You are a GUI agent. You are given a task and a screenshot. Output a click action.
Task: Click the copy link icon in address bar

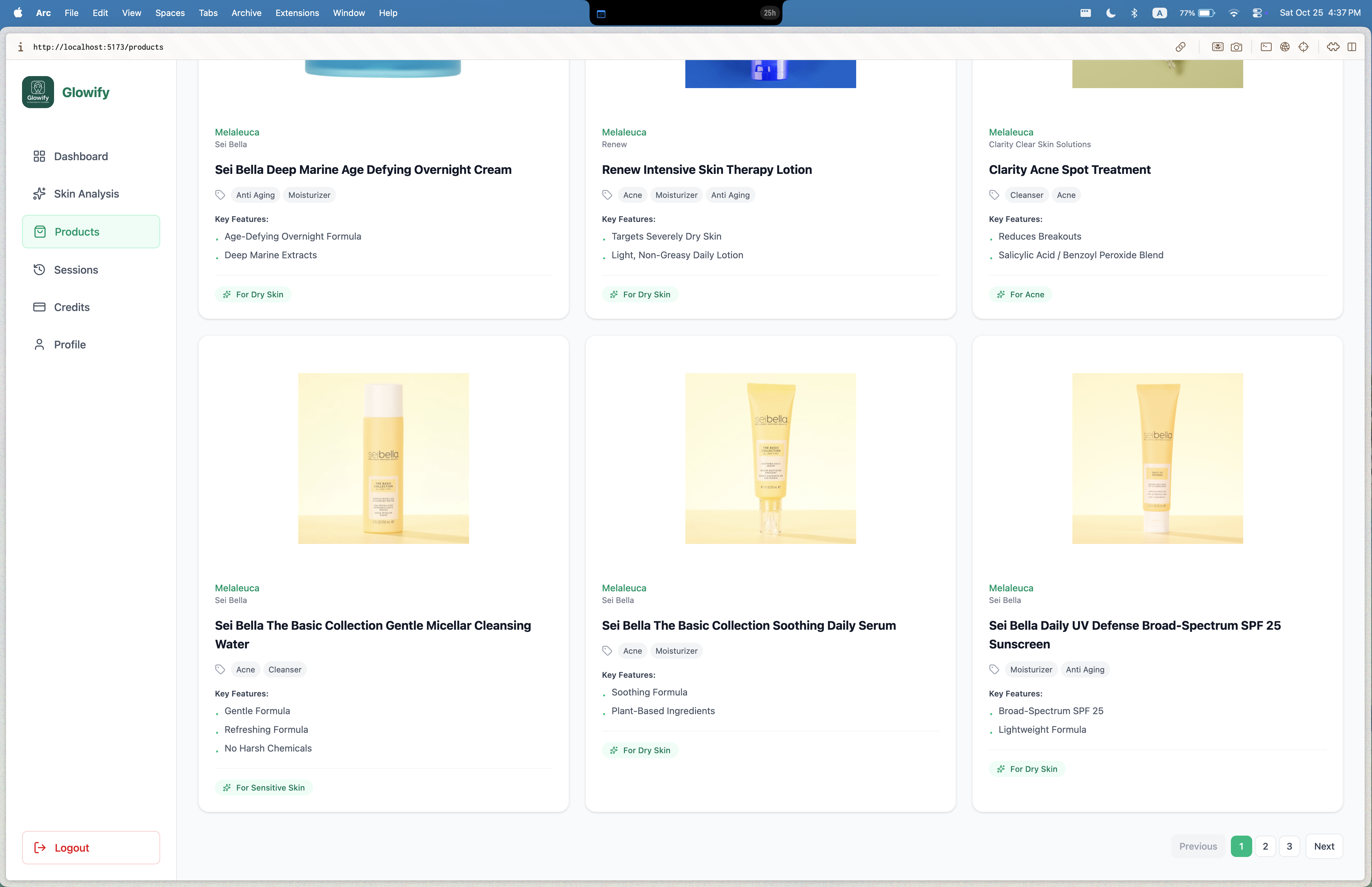tap(1180, 47)
